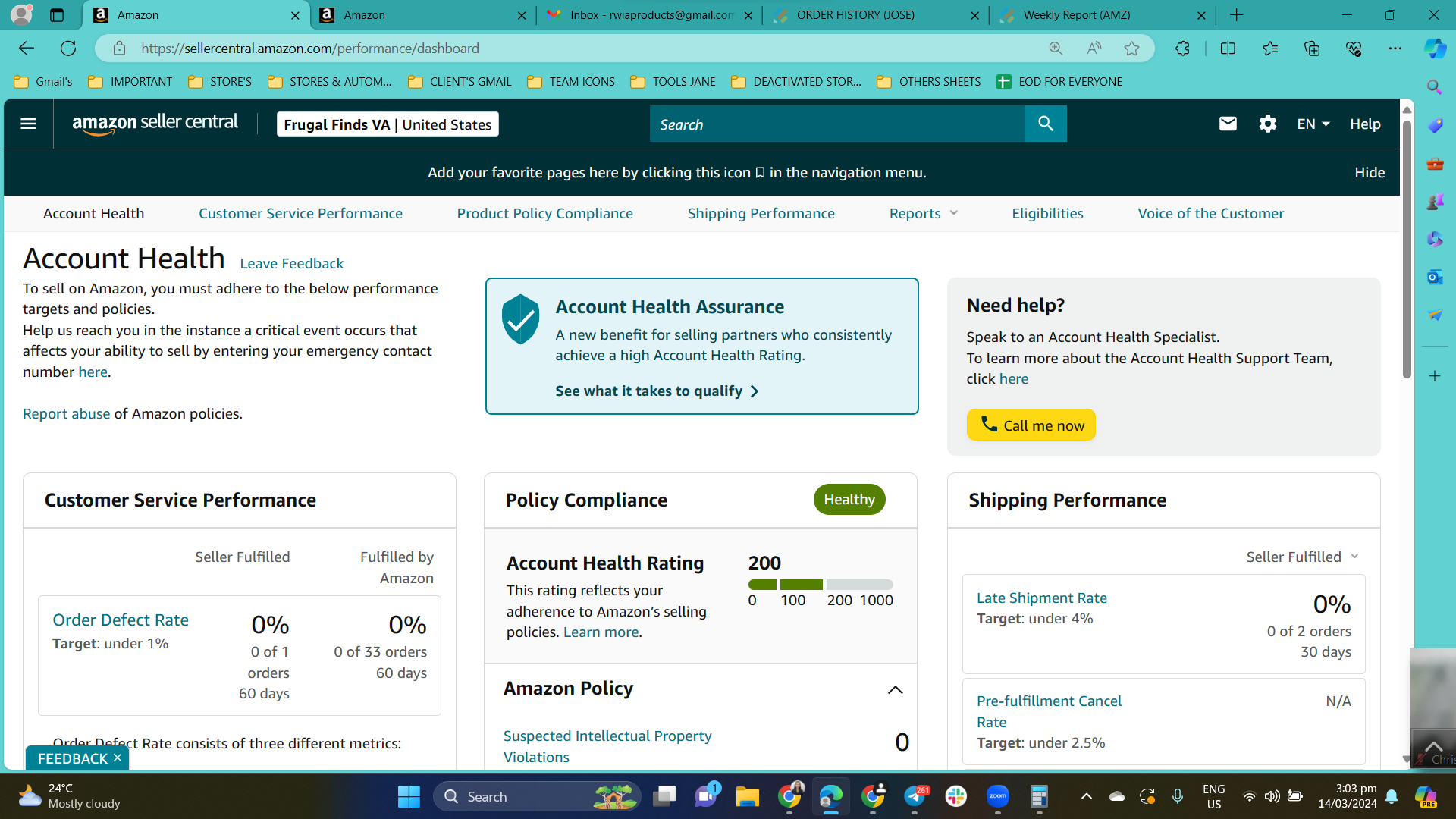Open Telegram from the taskbar
The width and height of the screenshot is (1456, 819).
(915, 796)
